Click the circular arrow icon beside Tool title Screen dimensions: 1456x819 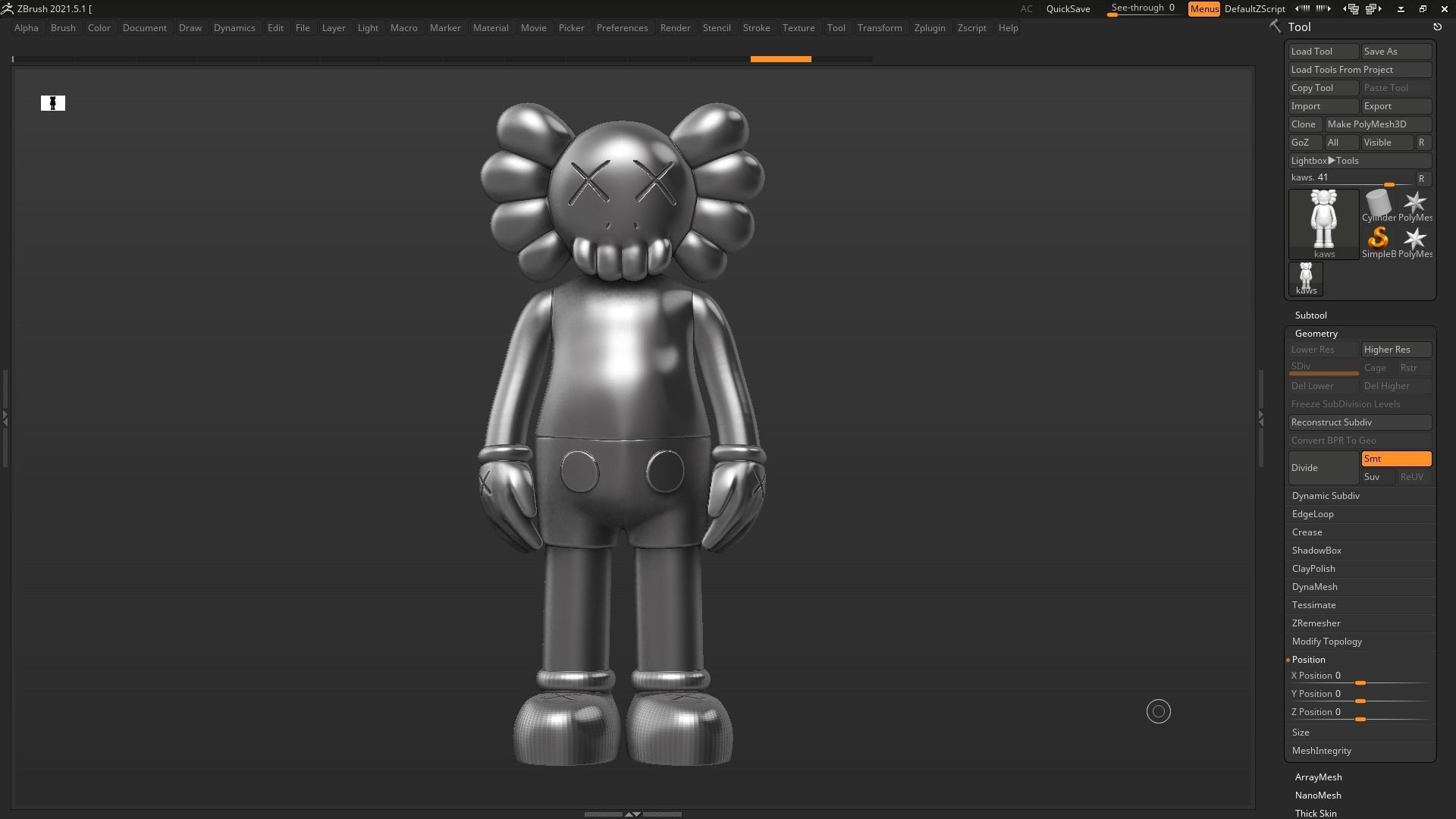(1437, 27)
